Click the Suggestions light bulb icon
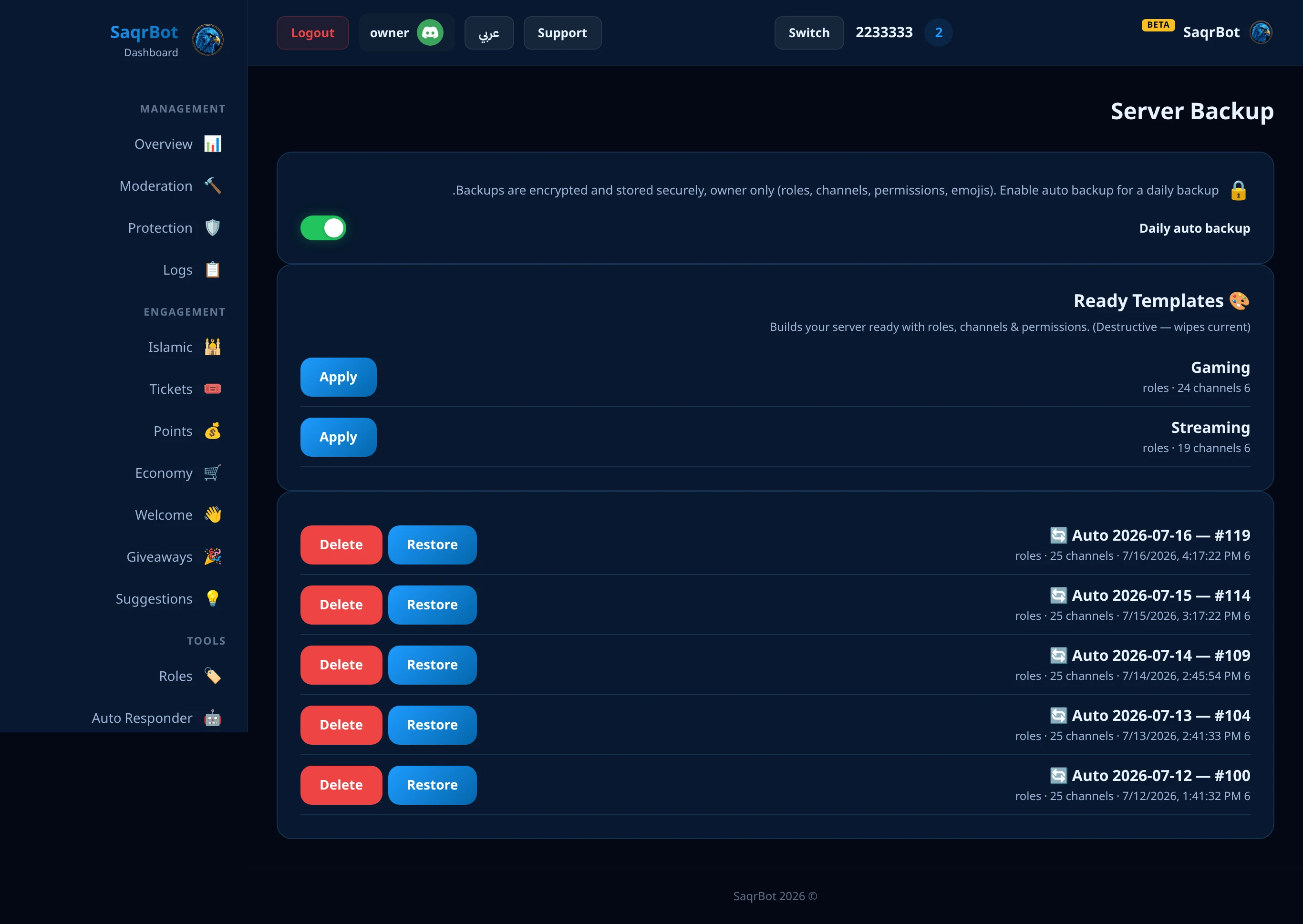 (x=213, y=598)
